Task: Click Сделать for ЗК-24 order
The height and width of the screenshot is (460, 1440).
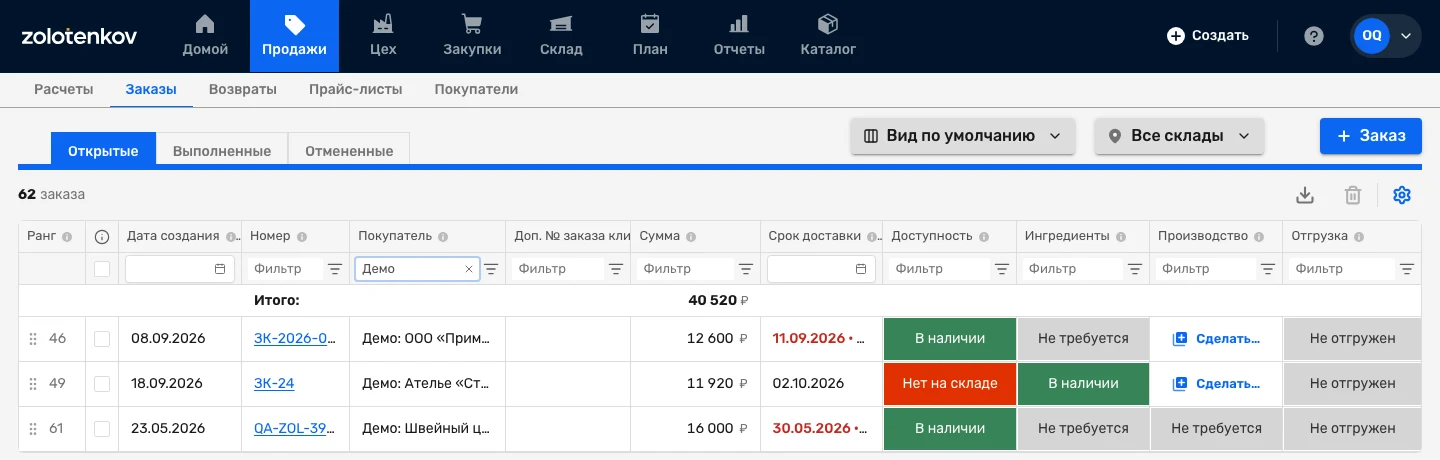Action: 1216,384
